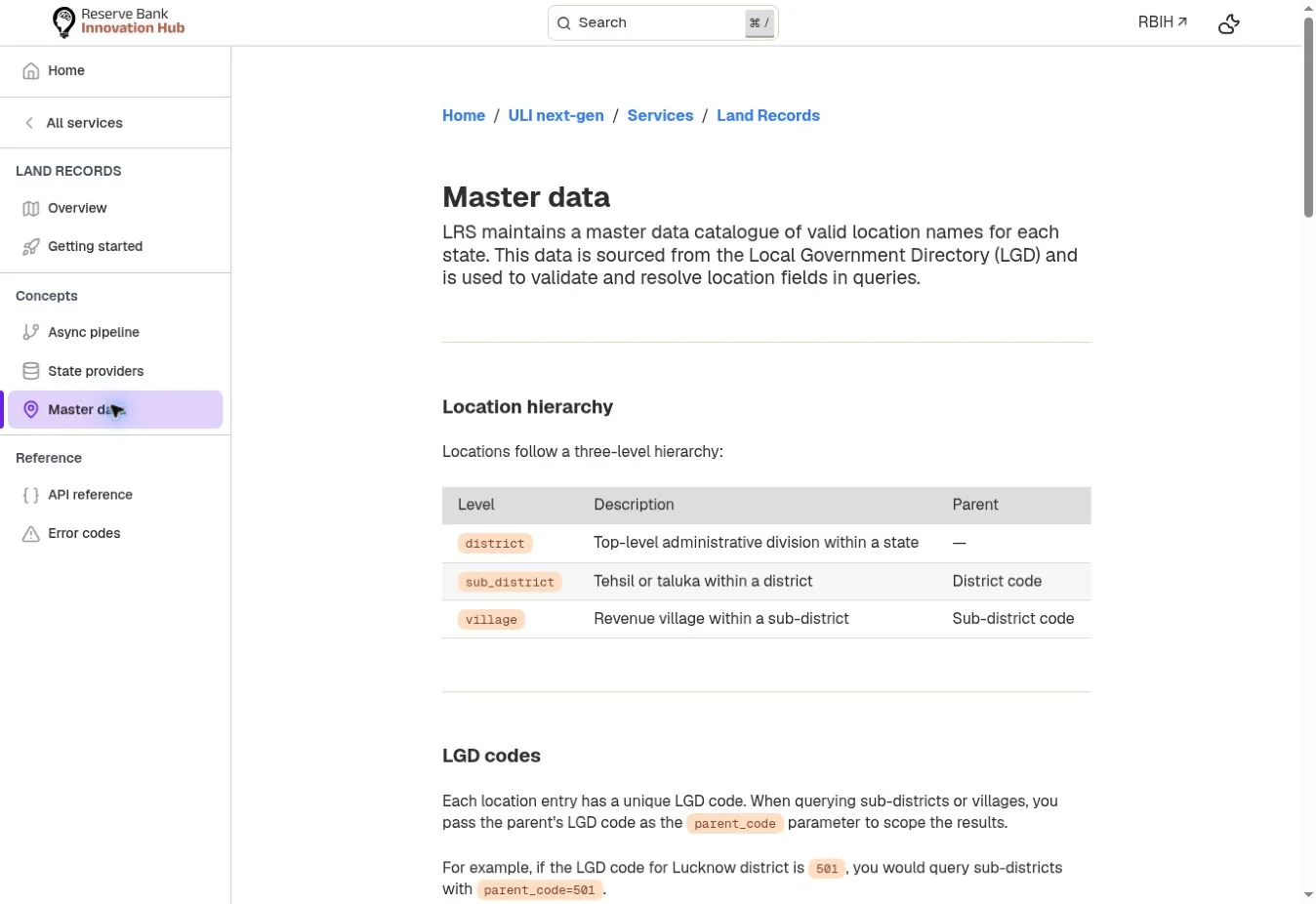1316x904 pixels.
Task: Click the 'village' code tag
Action: [491, 620]
